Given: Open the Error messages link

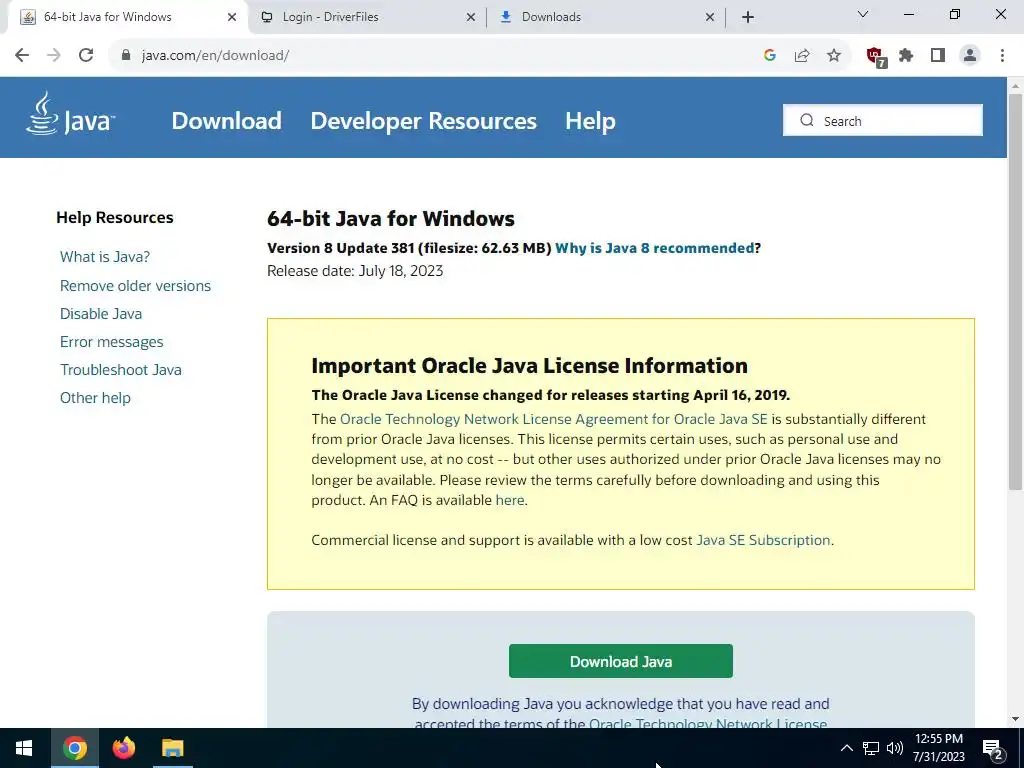Looking at the screenshot, I should tap(112, 342).
